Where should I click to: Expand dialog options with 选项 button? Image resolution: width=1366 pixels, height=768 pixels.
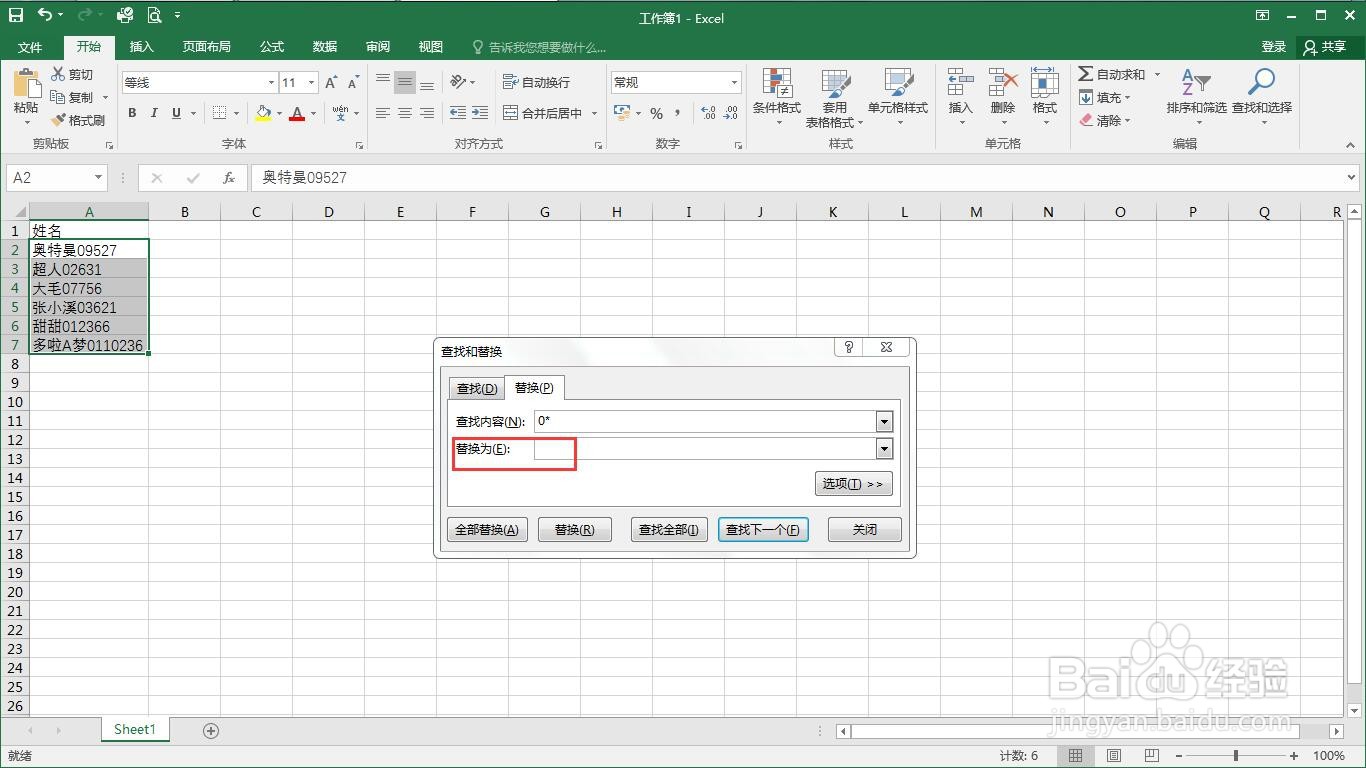click(x=853, y=483)
